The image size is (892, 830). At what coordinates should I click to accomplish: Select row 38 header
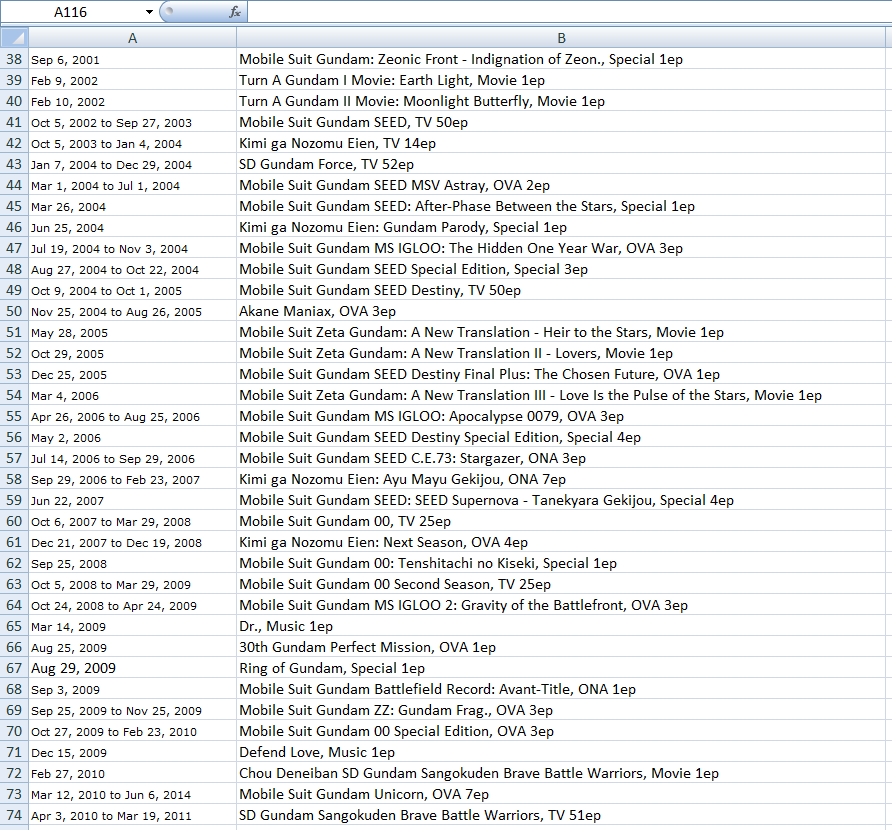tap(14, 59)
